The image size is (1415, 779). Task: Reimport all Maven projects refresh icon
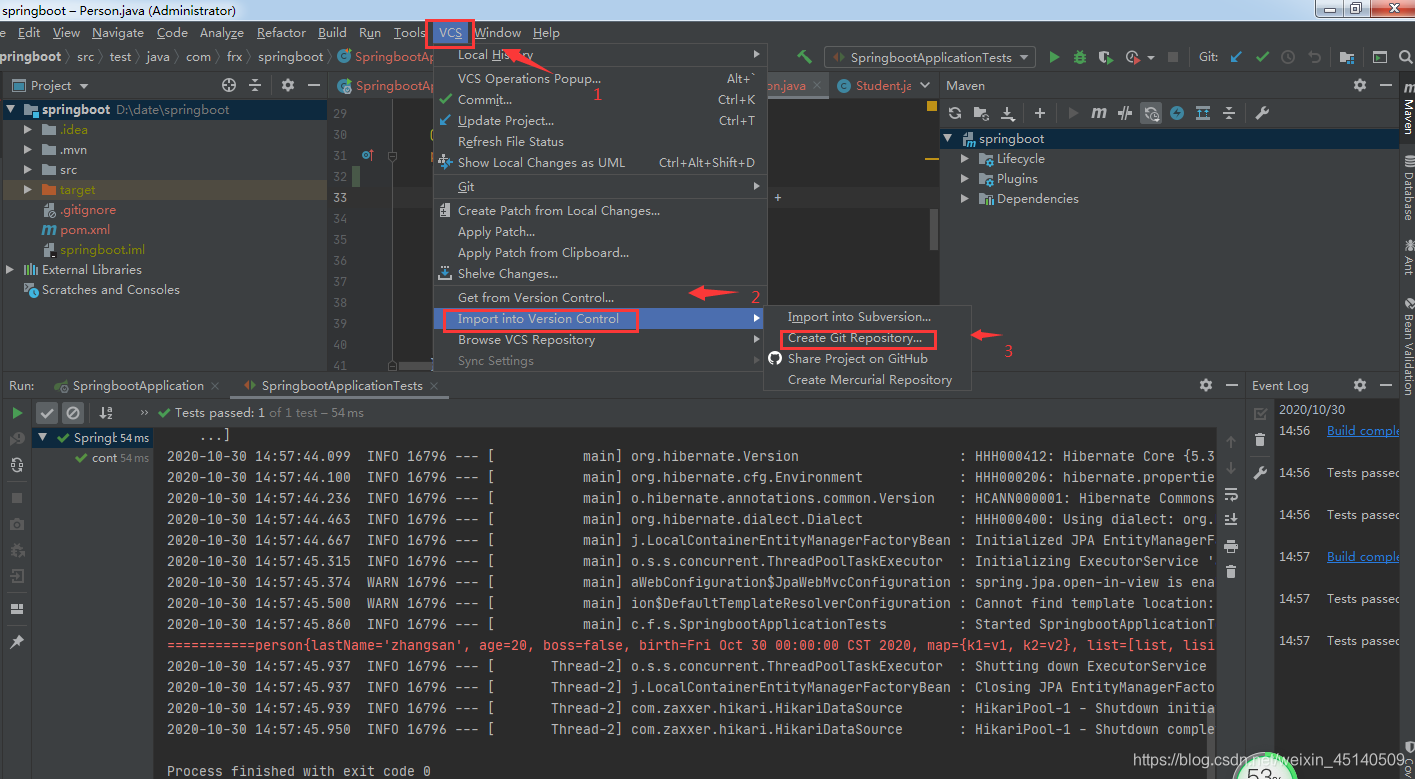coord(955,113)
